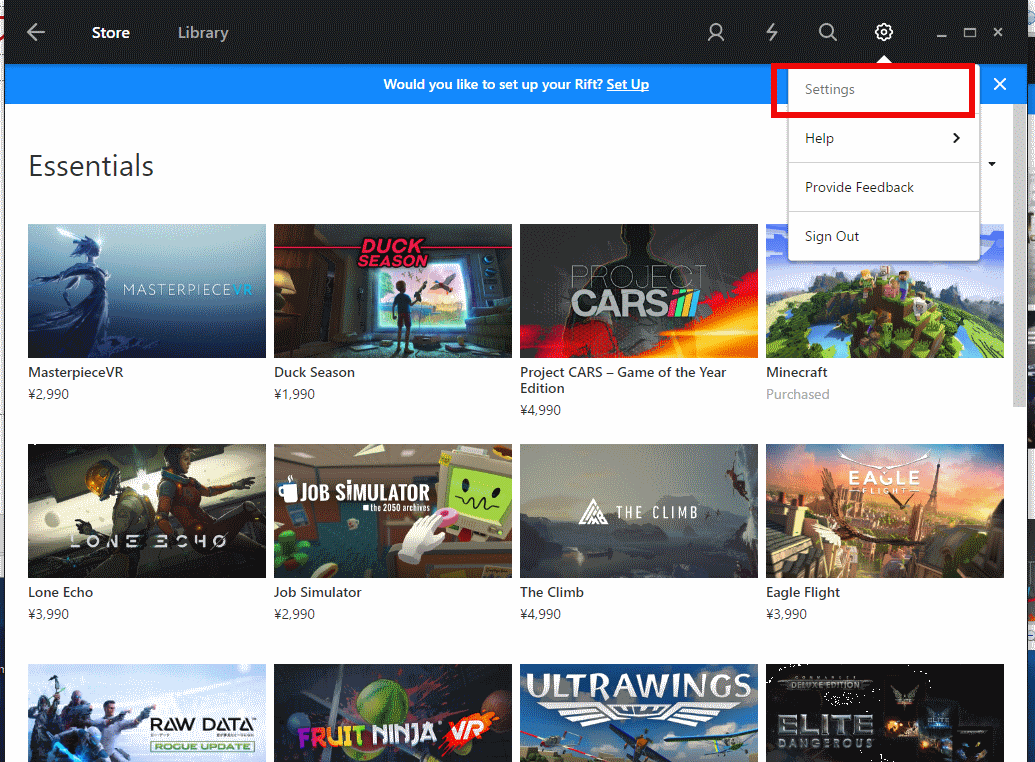
Task: Open the Fruit Ninja VR thumbnail
Action: click(393, 712)
